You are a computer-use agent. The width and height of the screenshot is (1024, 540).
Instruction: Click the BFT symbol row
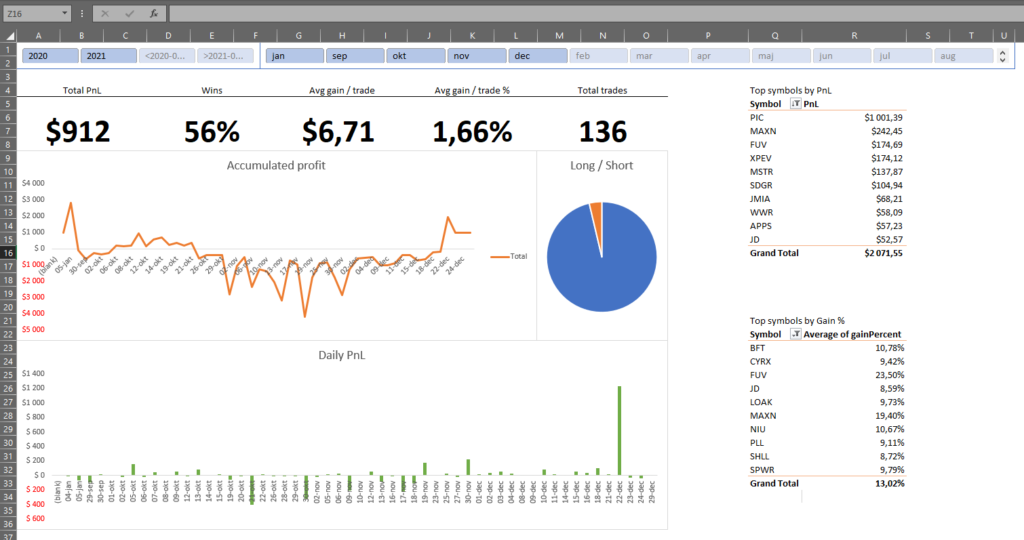[x=827, y=348]
